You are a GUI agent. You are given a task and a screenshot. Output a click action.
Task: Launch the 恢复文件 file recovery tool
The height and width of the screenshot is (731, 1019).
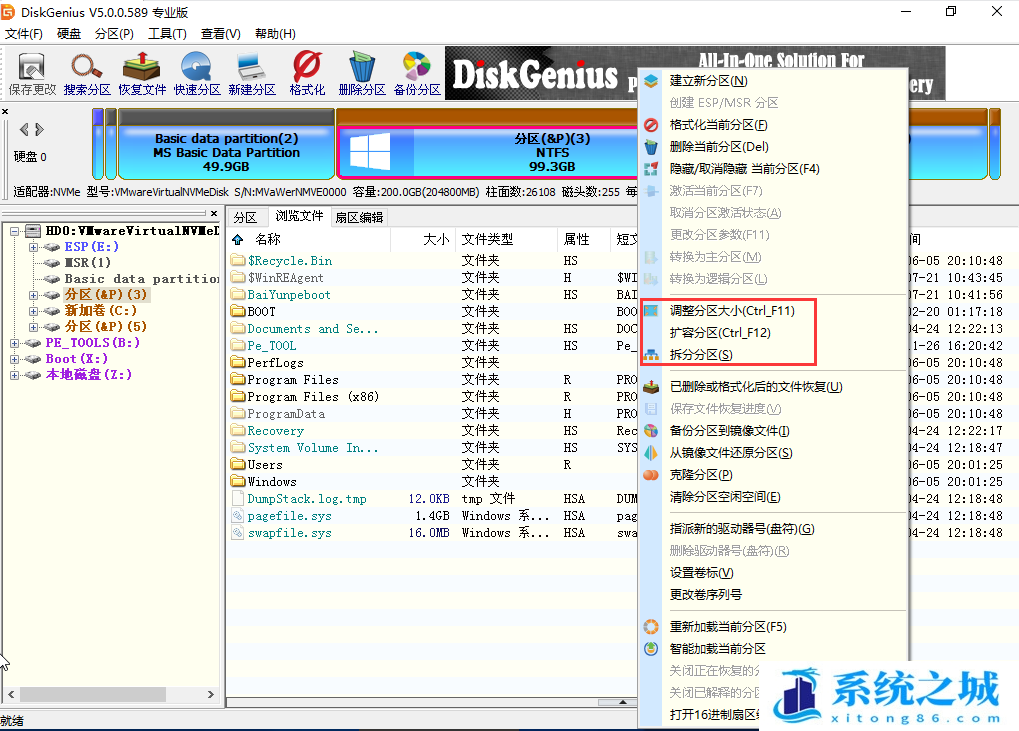tap(142, 73)
